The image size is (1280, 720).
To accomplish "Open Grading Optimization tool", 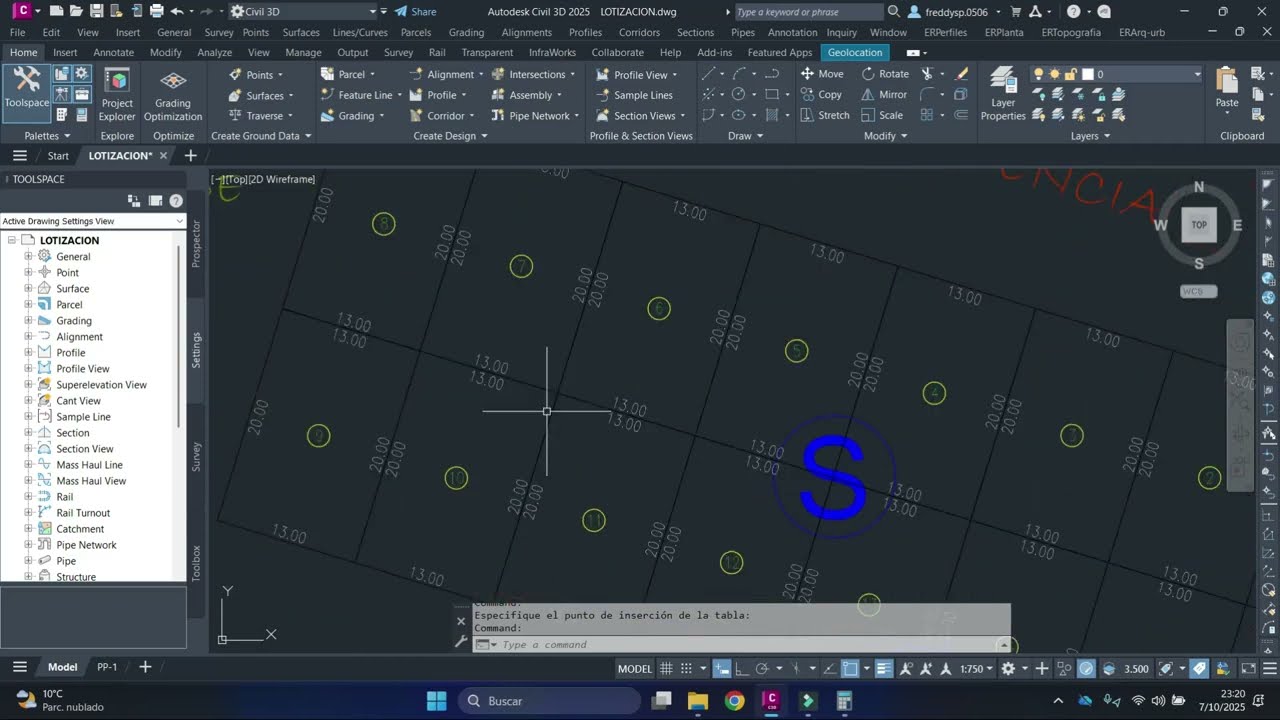I will pyautogui.click(x=173, y=95).
